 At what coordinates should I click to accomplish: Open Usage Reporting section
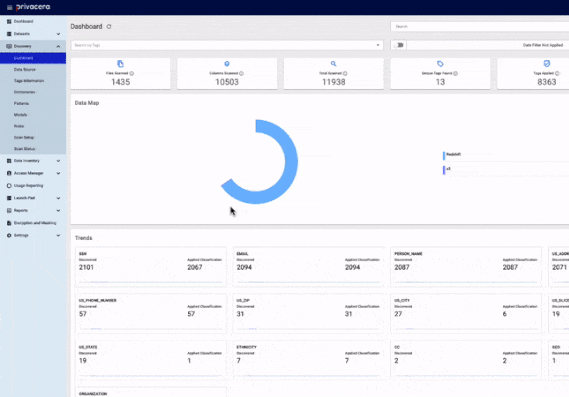33,185
